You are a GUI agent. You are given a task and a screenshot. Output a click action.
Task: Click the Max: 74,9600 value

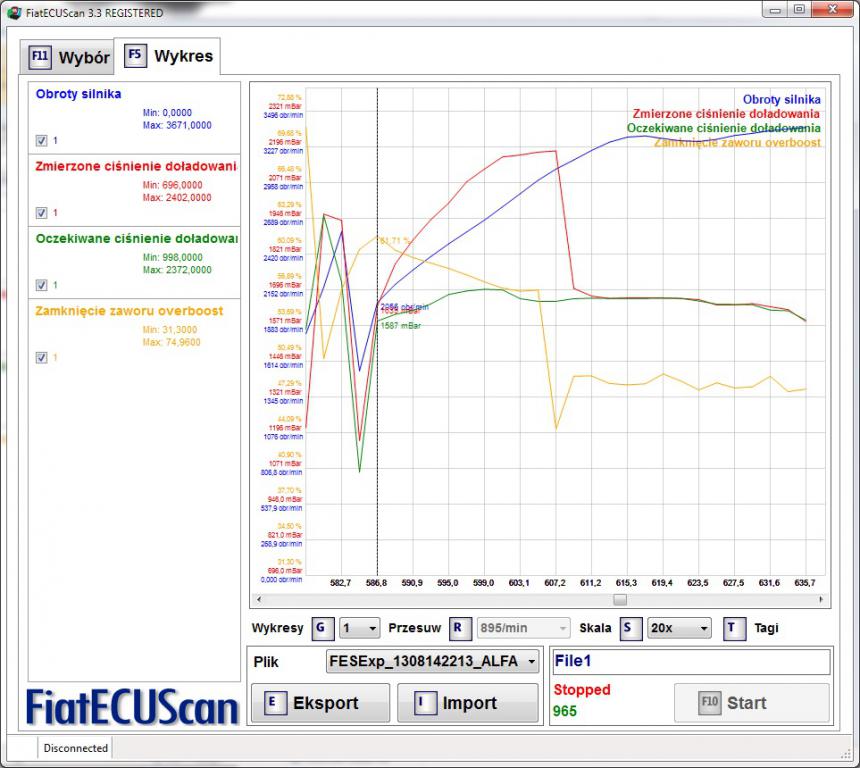pos(172,342)
